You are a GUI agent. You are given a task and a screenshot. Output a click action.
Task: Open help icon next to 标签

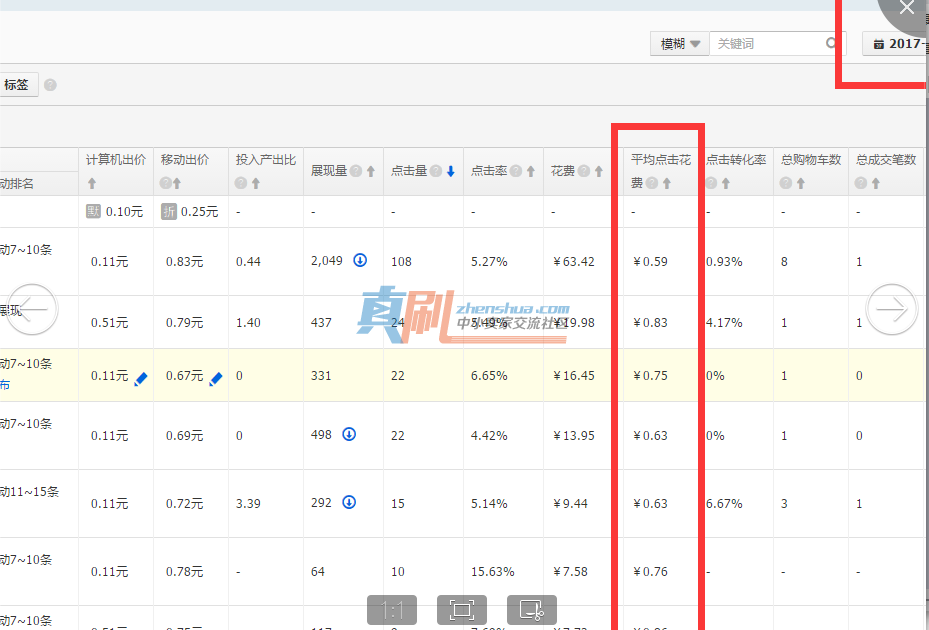(50, 85)
